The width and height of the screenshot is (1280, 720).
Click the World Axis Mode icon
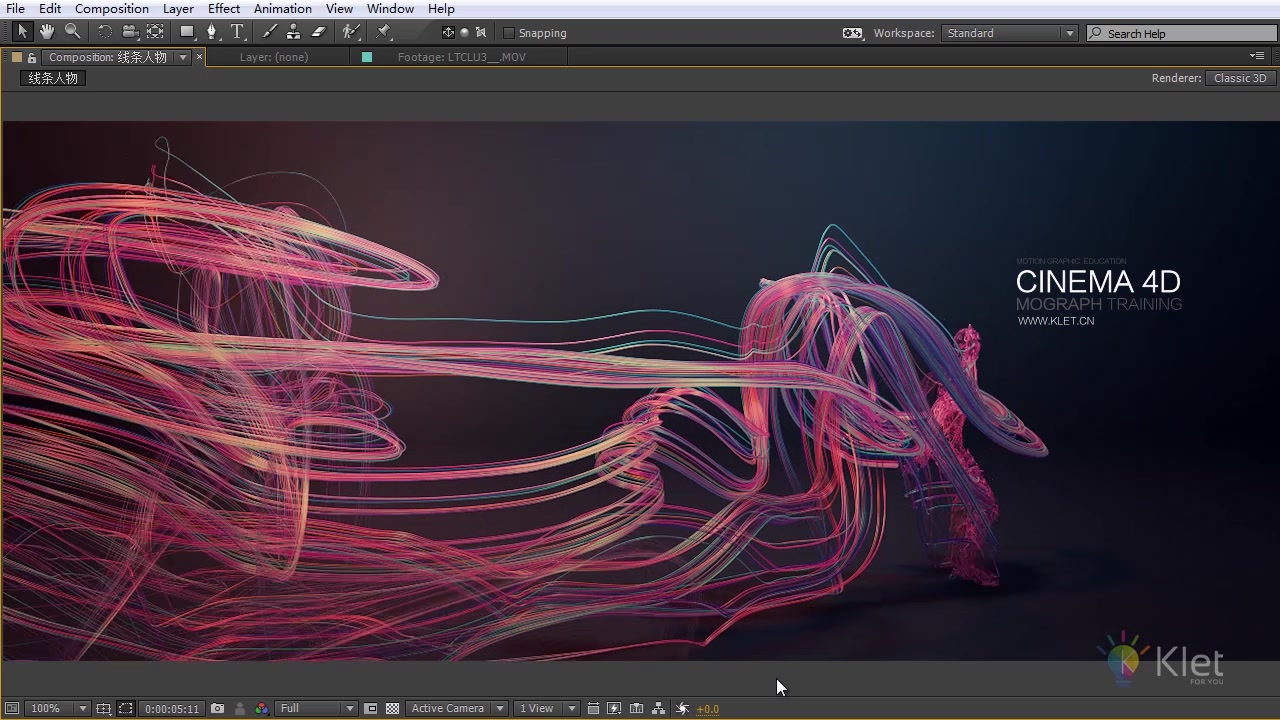tap(464, 33)
